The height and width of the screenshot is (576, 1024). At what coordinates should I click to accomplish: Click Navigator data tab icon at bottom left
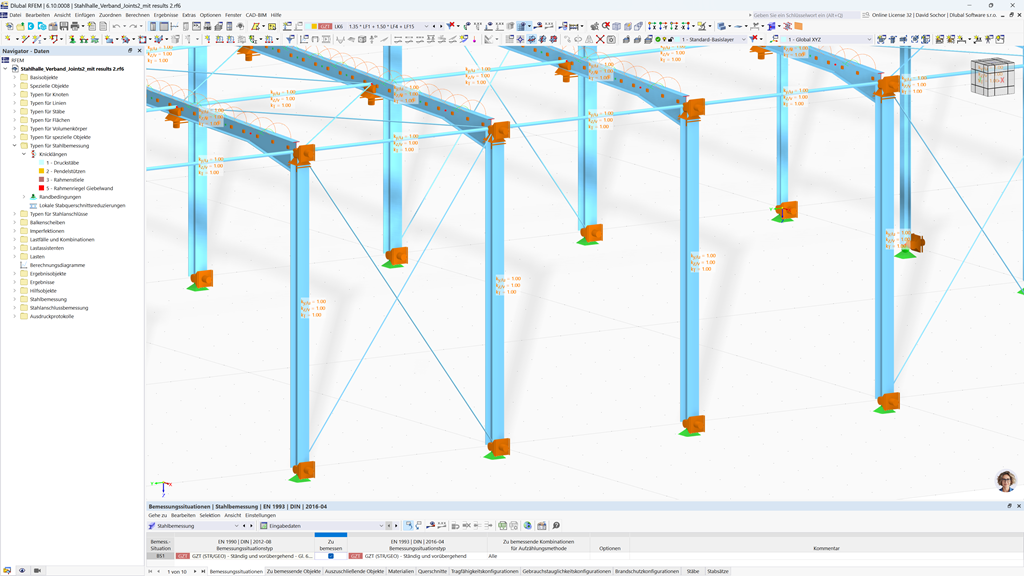coord(7,570)
